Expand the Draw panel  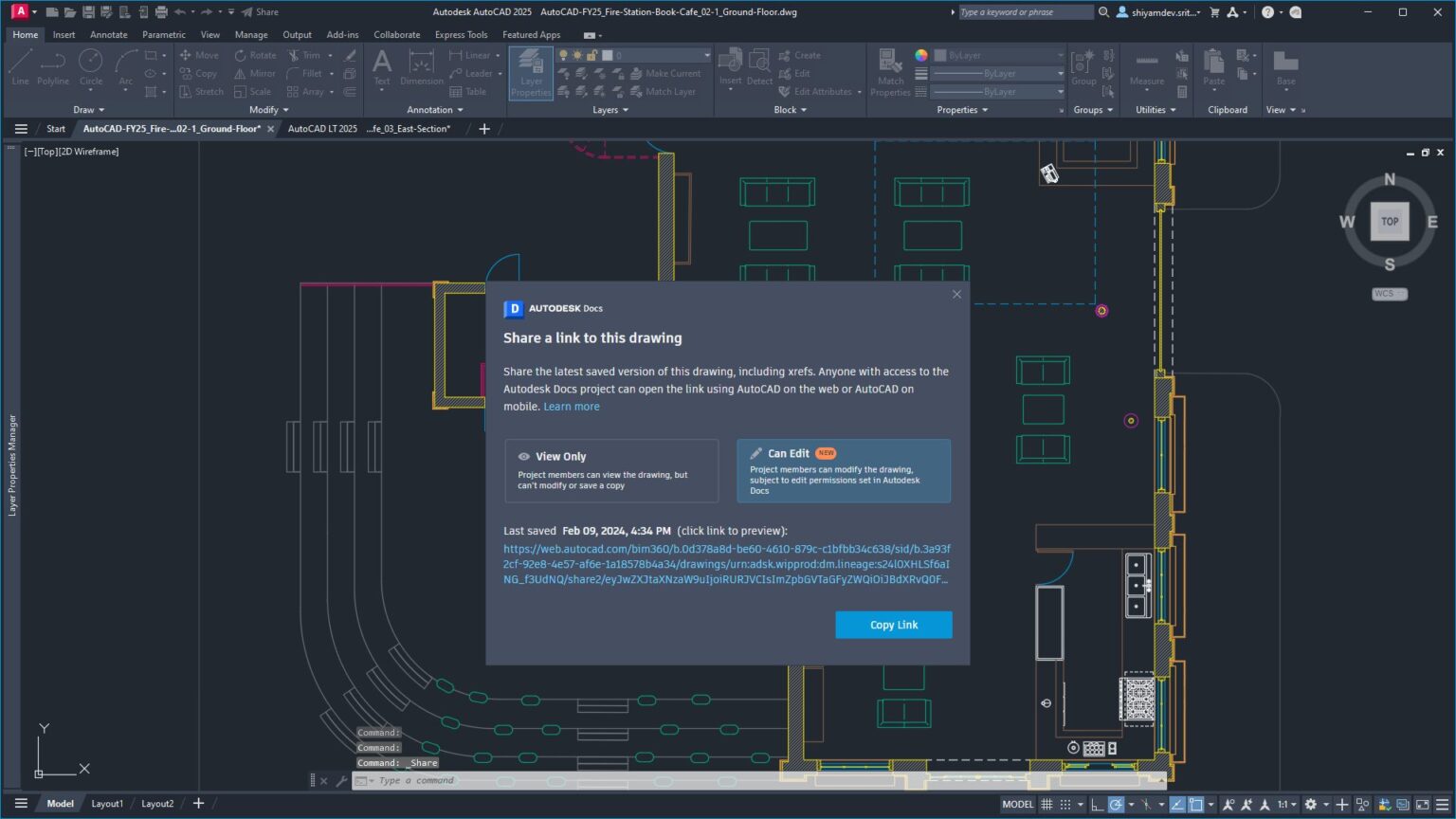pyautogui.click(x=87, y=109)
